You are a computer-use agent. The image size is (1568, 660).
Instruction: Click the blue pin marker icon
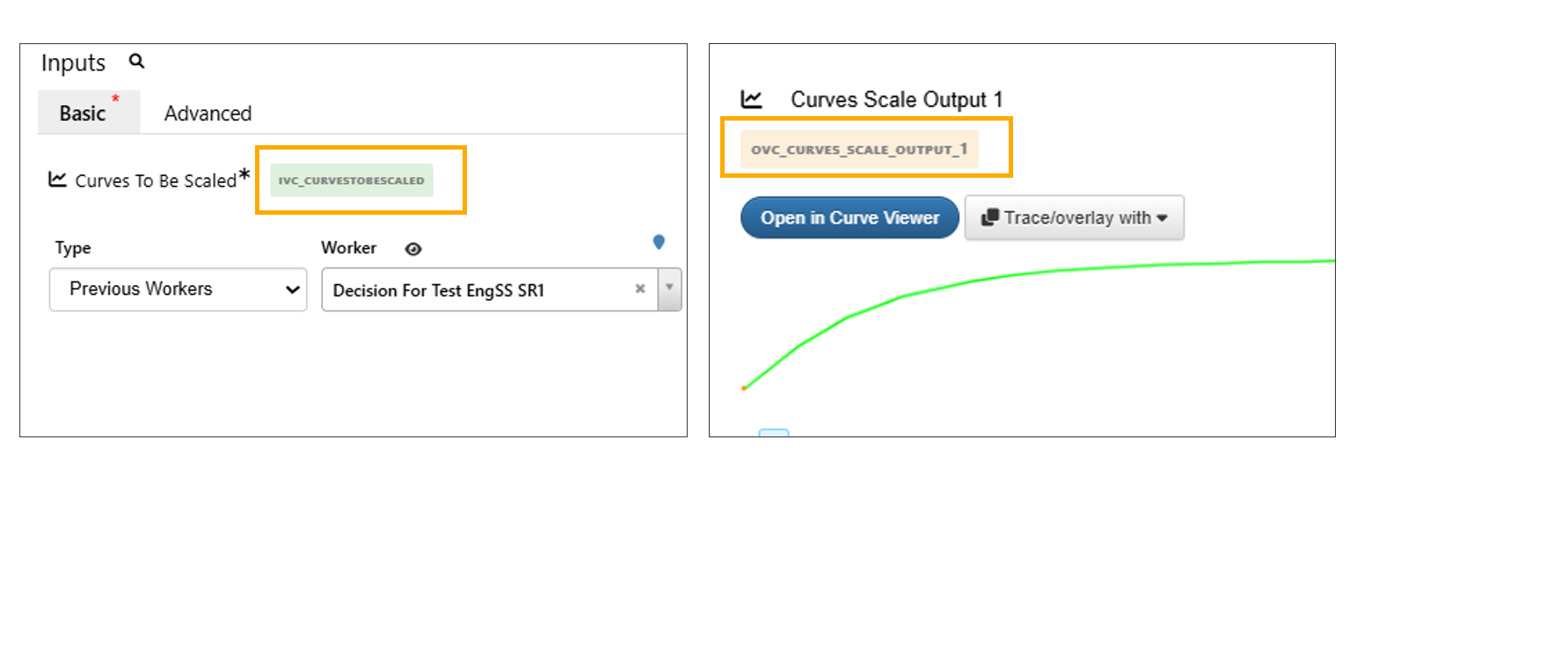tap(659, 242)
